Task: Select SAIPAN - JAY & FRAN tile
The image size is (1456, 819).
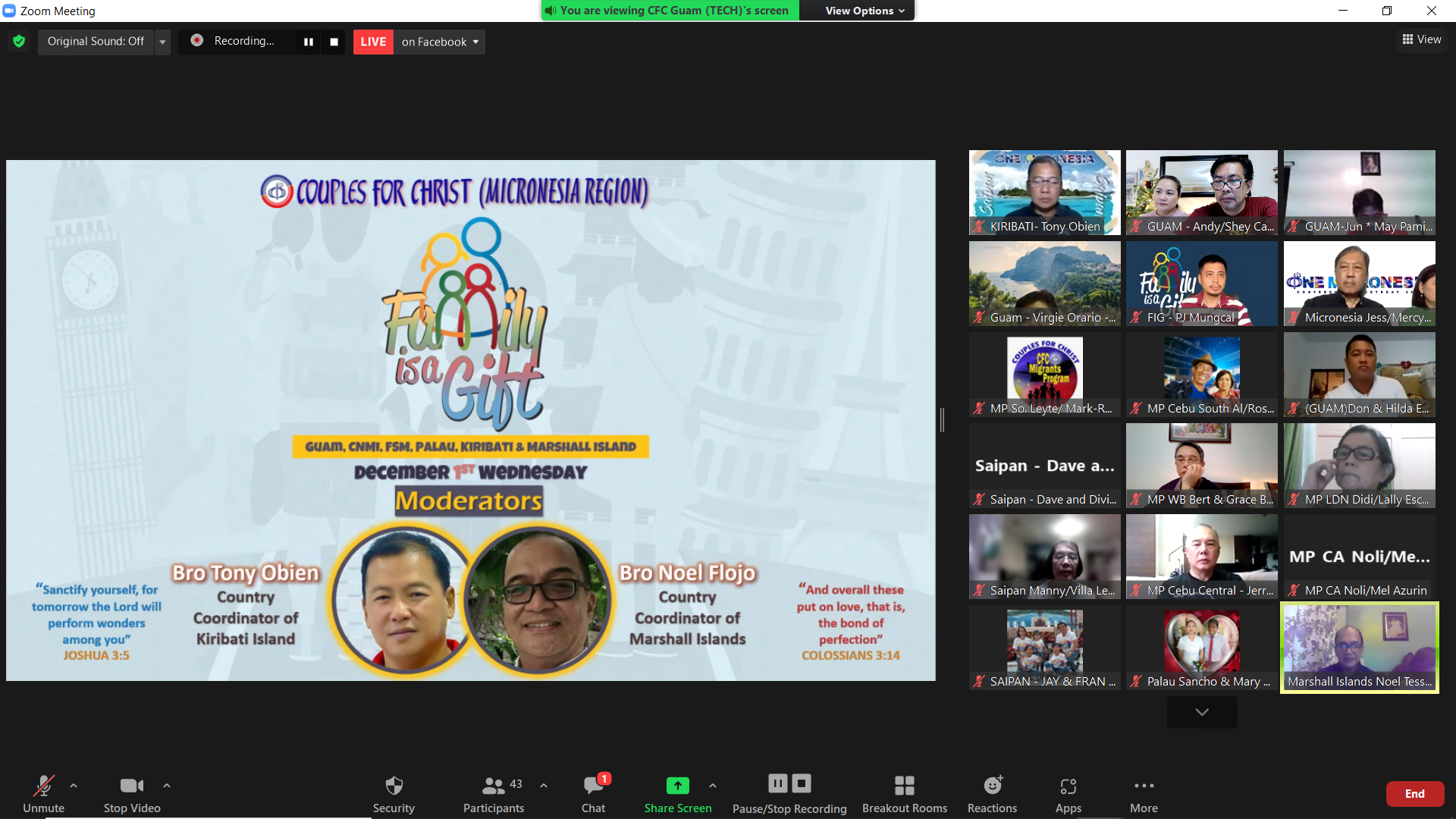Action: pyautogui.click(x=1045, y=648)
